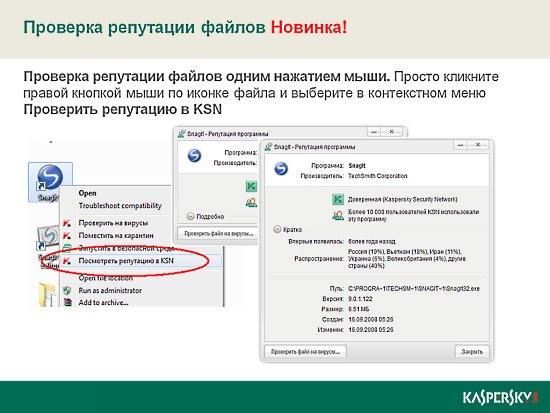Click title bar icon of front reputation window

click(268, 146)
